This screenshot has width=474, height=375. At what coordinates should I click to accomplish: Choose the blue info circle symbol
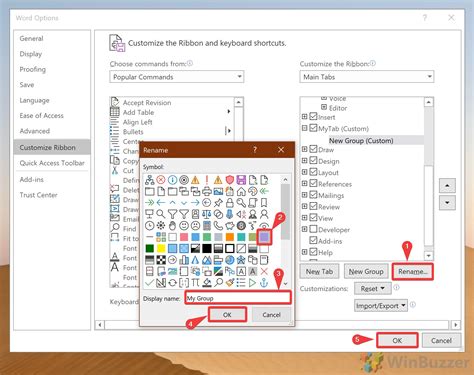click(x=172, y=180)
